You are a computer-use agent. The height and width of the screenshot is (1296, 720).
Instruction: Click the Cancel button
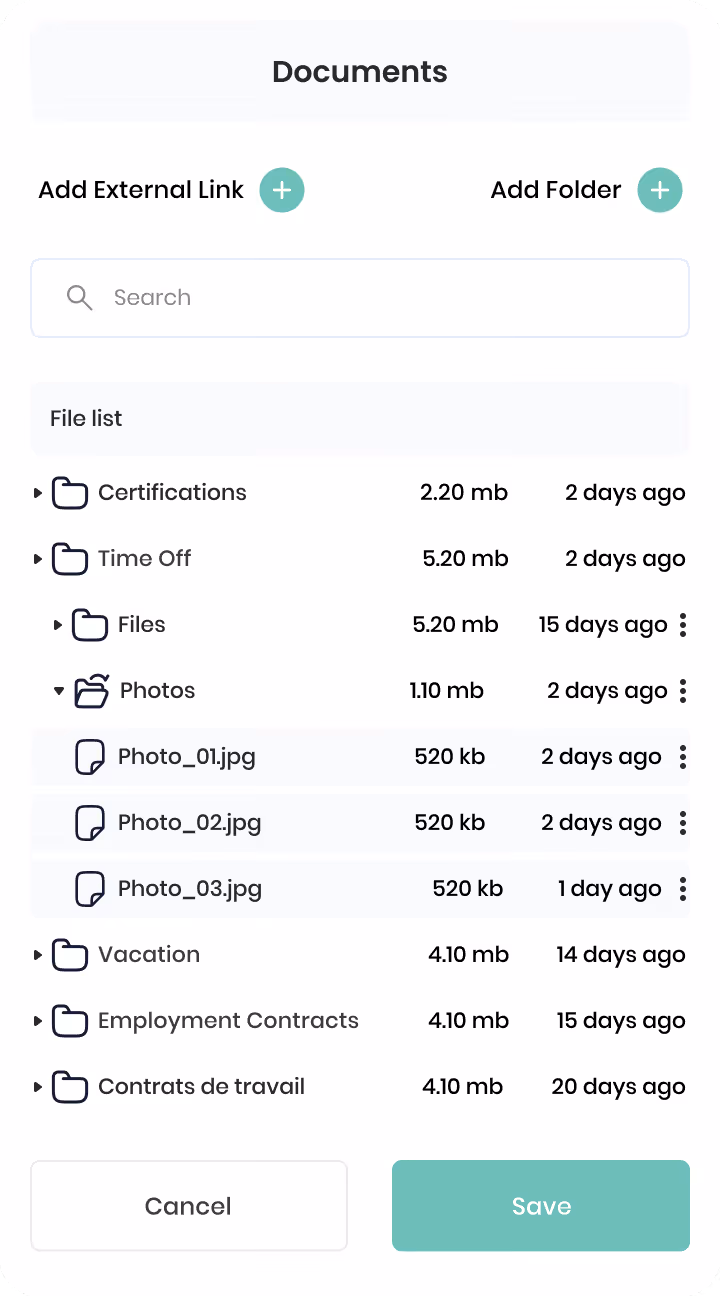tap(189, 1206)
